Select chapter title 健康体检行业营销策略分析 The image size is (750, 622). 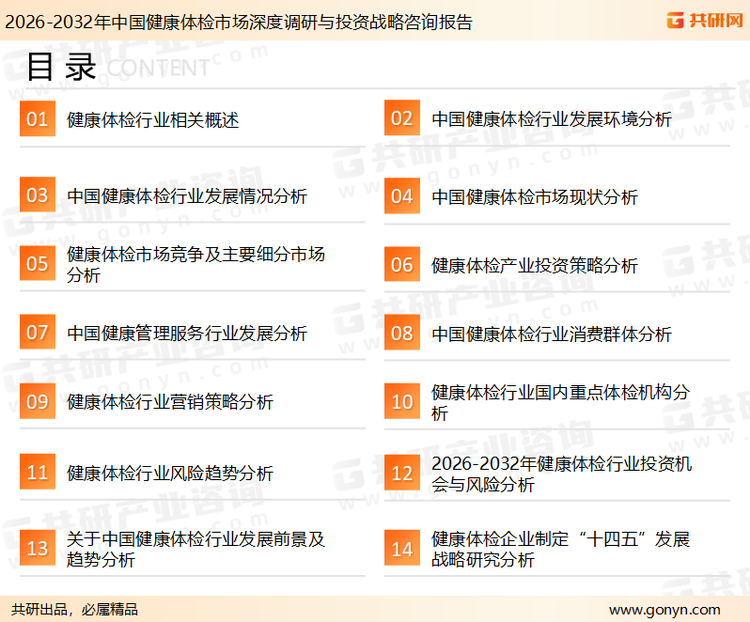[170, 402]
